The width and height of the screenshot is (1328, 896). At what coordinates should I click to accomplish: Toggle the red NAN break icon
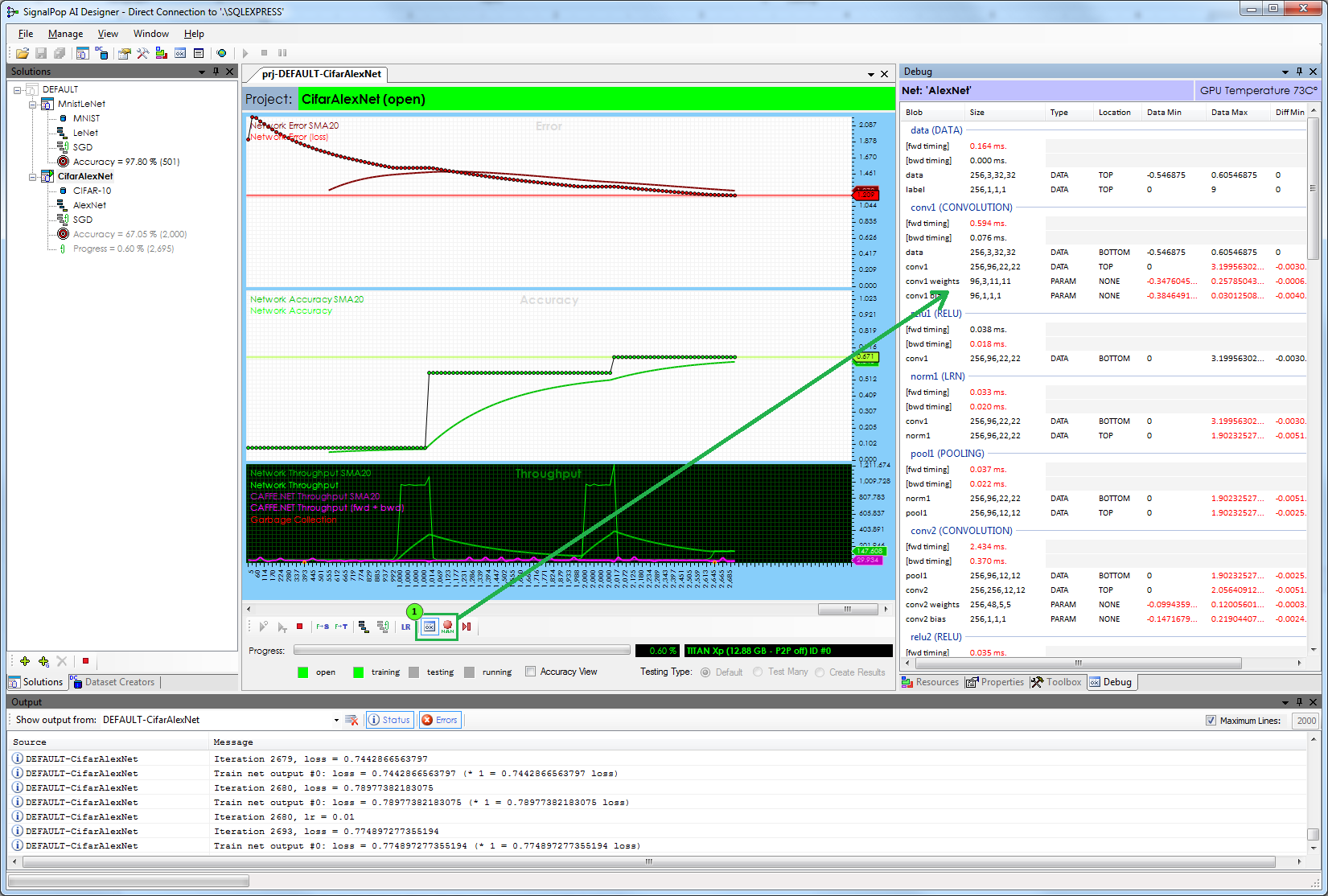[448, 627]
